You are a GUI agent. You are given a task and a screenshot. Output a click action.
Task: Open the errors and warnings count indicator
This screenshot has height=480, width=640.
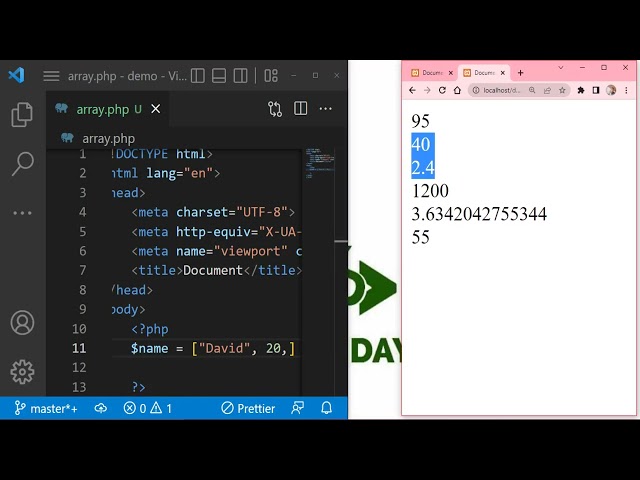coord(148,408)
